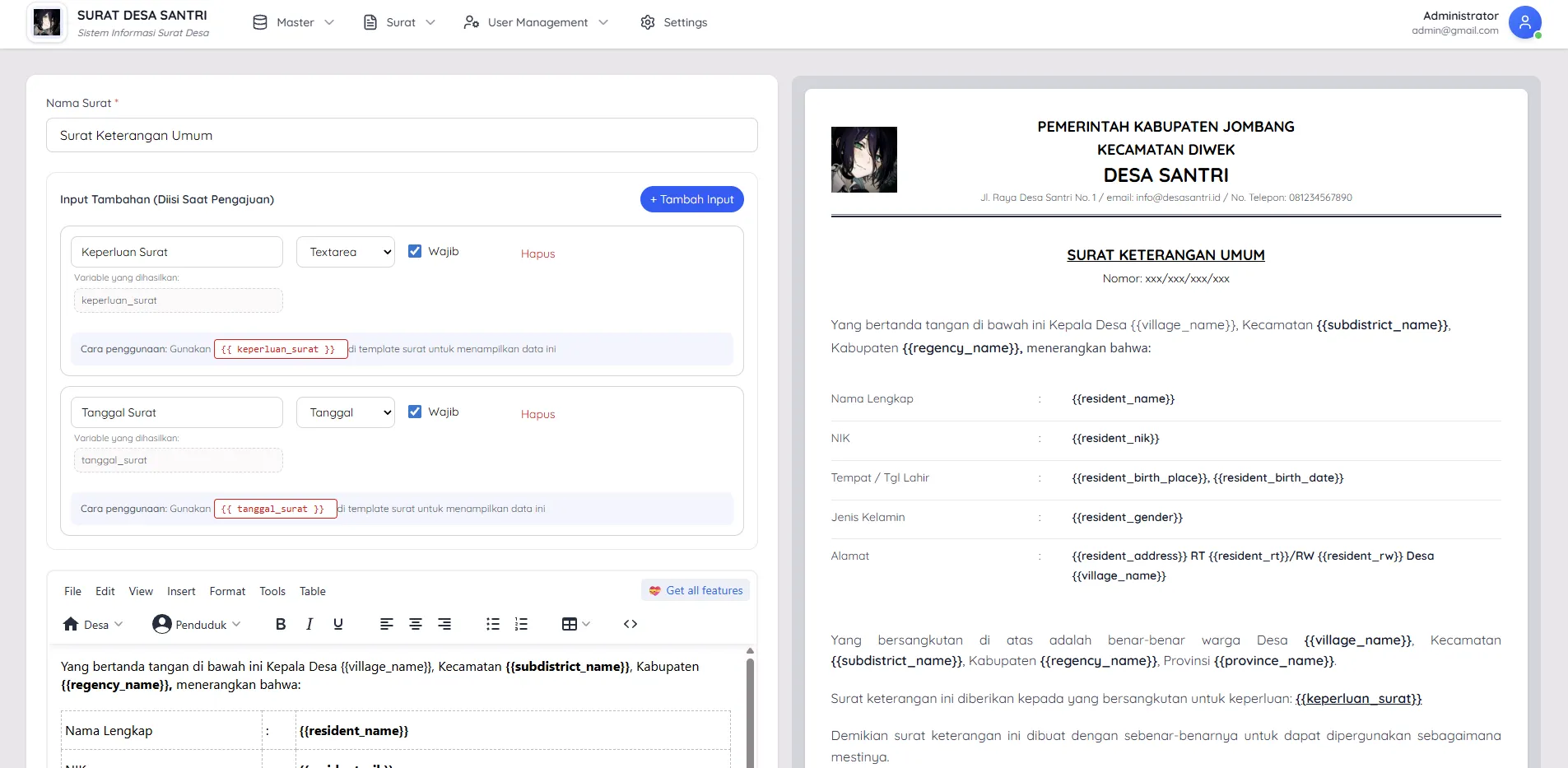The width and height of the screenshot is (1568, 768).
Task: Click Hapus for Keperluan Surat
Action: point(537,254)
